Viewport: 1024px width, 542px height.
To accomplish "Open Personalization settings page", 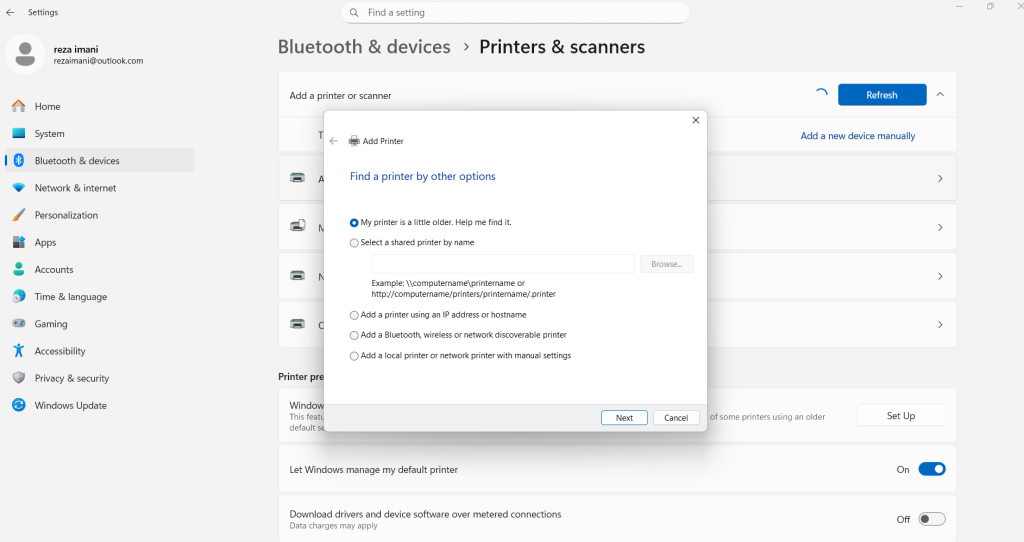I will (100, 215).
